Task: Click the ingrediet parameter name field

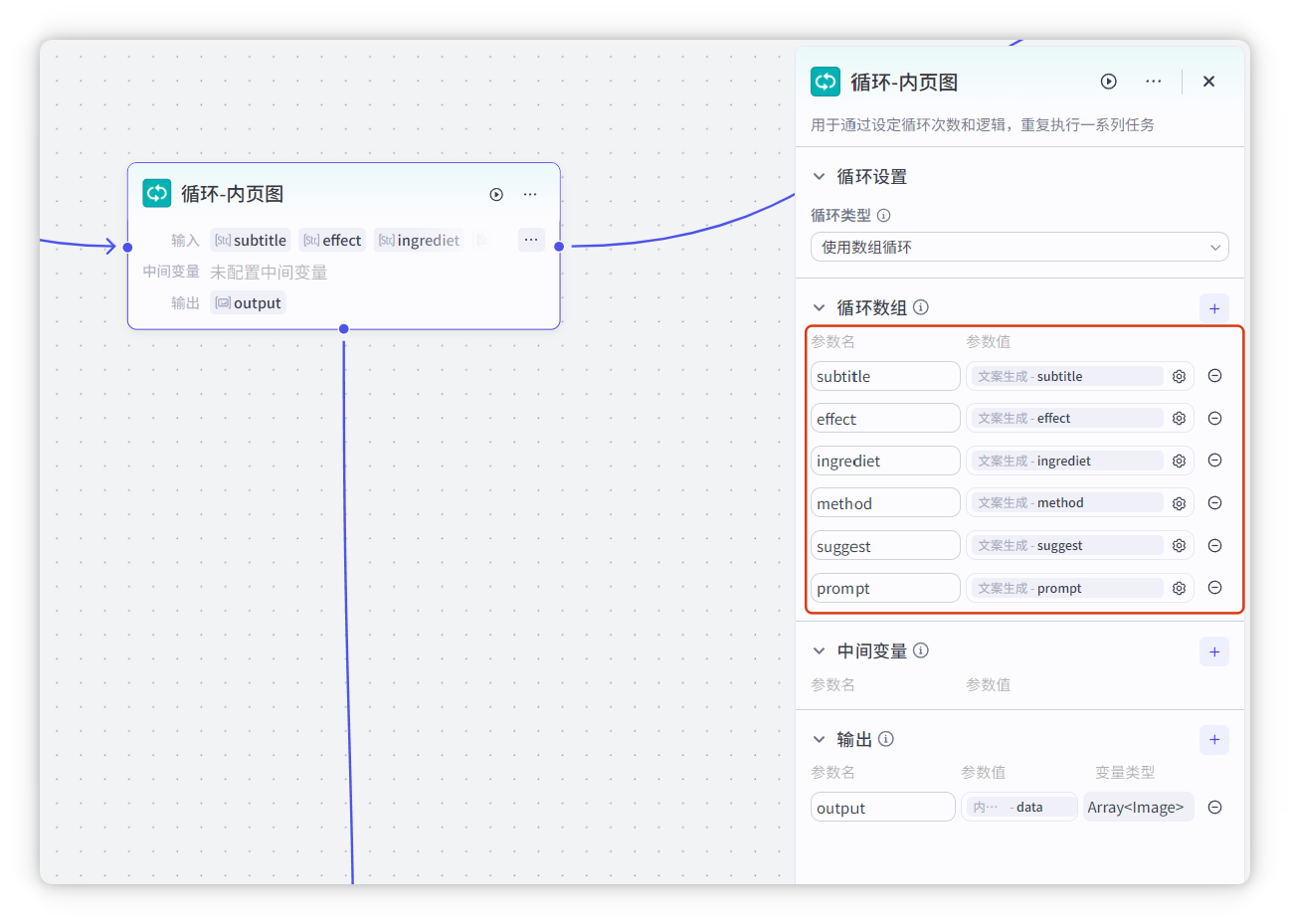Action: [x=884, y=462]
